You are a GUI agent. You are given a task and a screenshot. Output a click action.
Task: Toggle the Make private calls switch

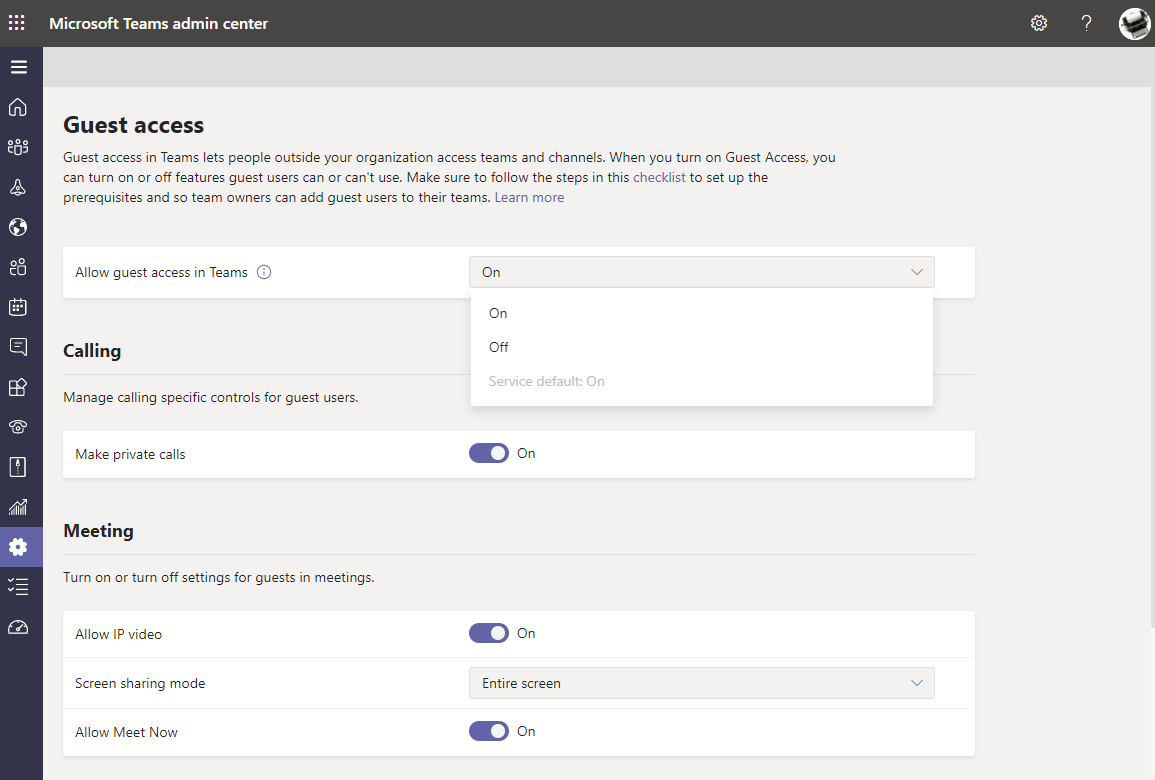point(489,453)
